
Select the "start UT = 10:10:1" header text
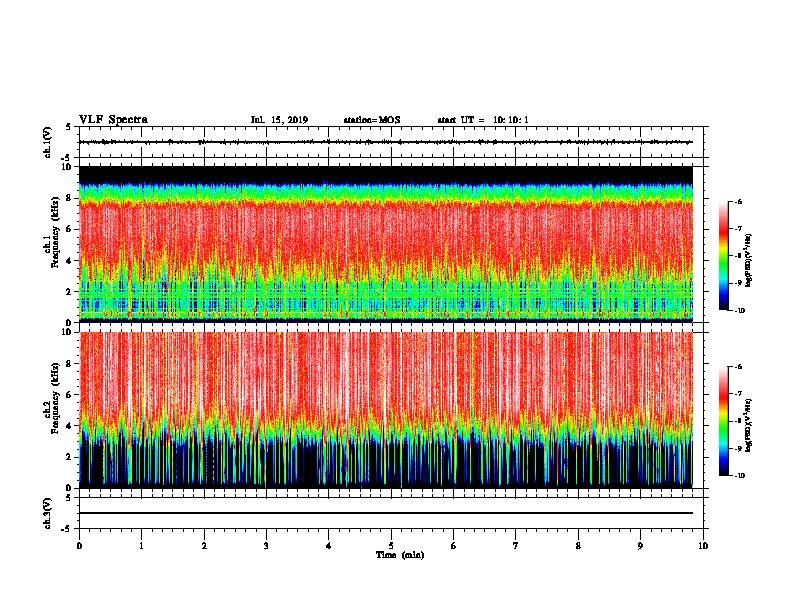click(x=483, y=120)
